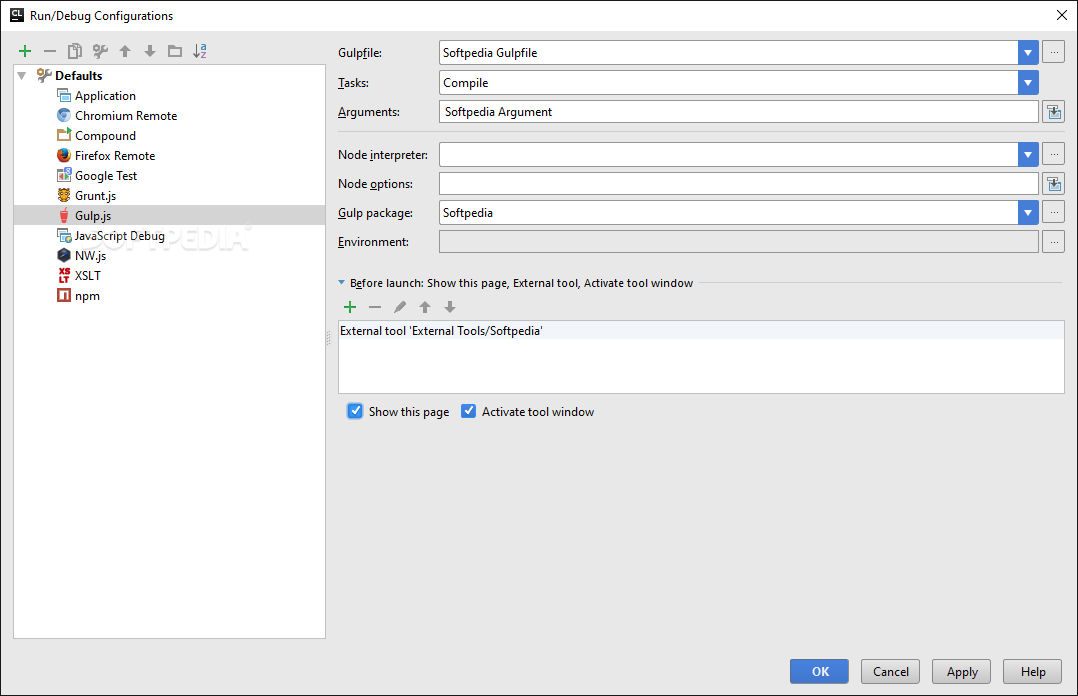Open the Tasks dropdown arrow
The height and width of the screenshot is (696, 1078).
(1028, 83)
